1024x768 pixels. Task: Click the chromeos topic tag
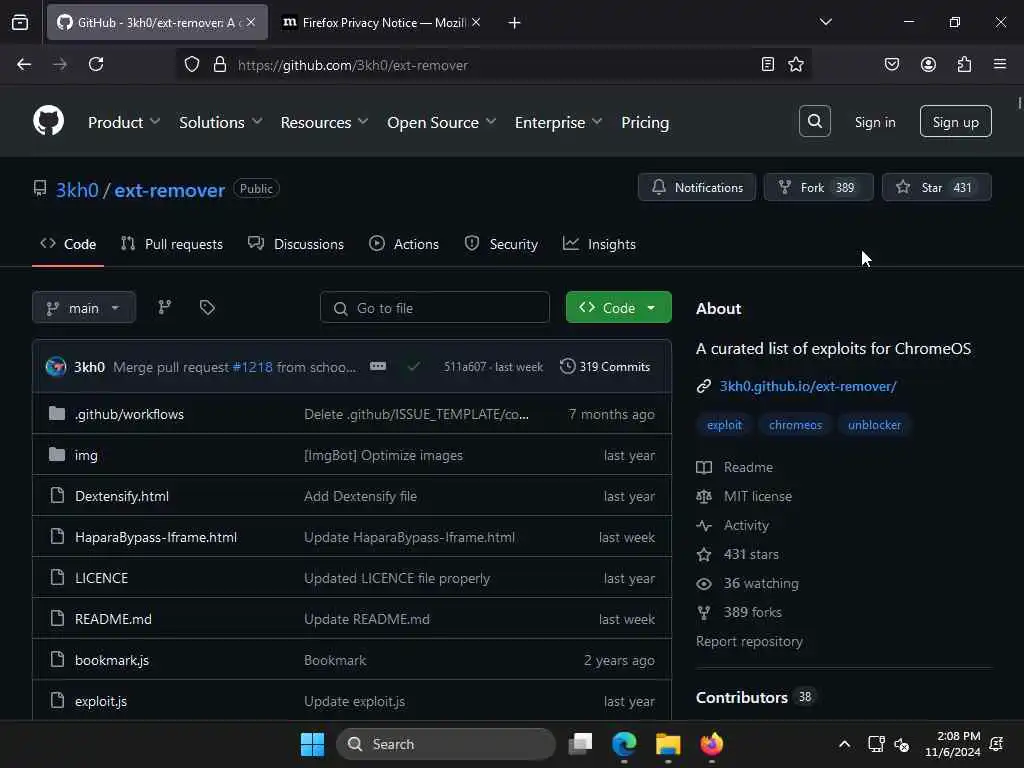point(795,424)
